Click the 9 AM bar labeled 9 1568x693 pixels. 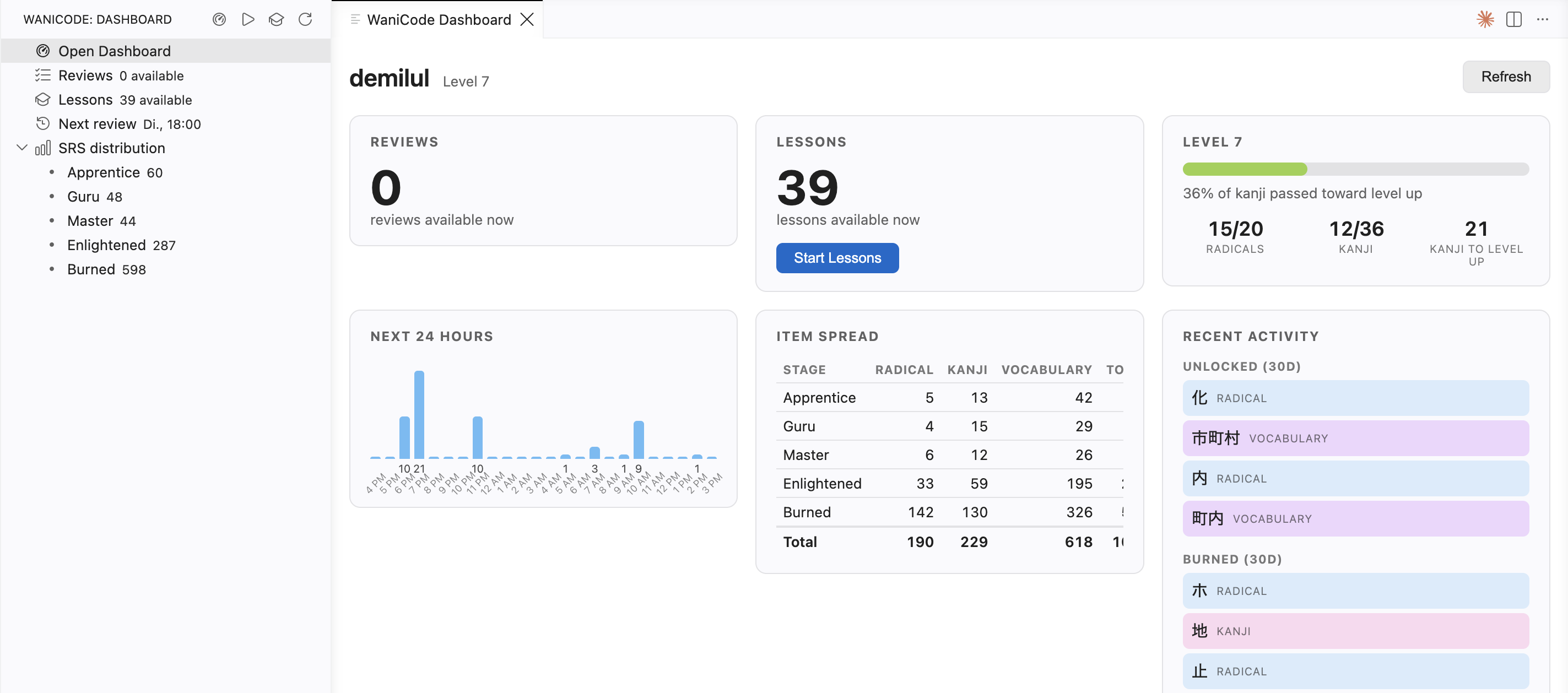(639, 439)
